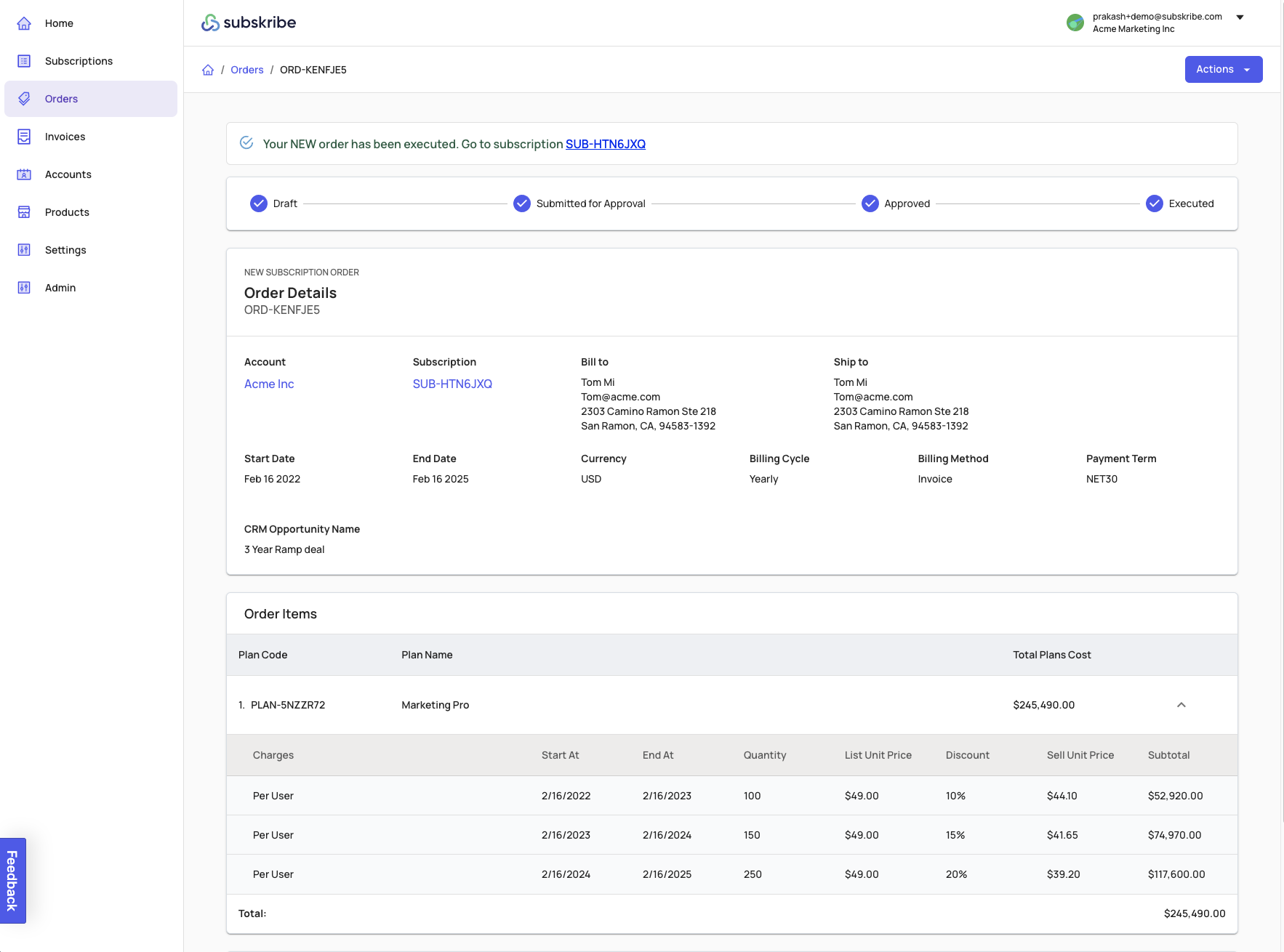Collapse the Marketing Pro plan row
The image size is (1284, 952).
coord(1181,705)
